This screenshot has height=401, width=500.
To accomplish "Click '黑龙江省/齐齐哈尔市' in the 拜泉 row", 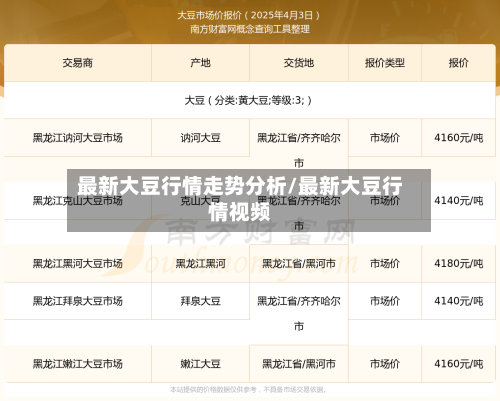I will 299,313.
